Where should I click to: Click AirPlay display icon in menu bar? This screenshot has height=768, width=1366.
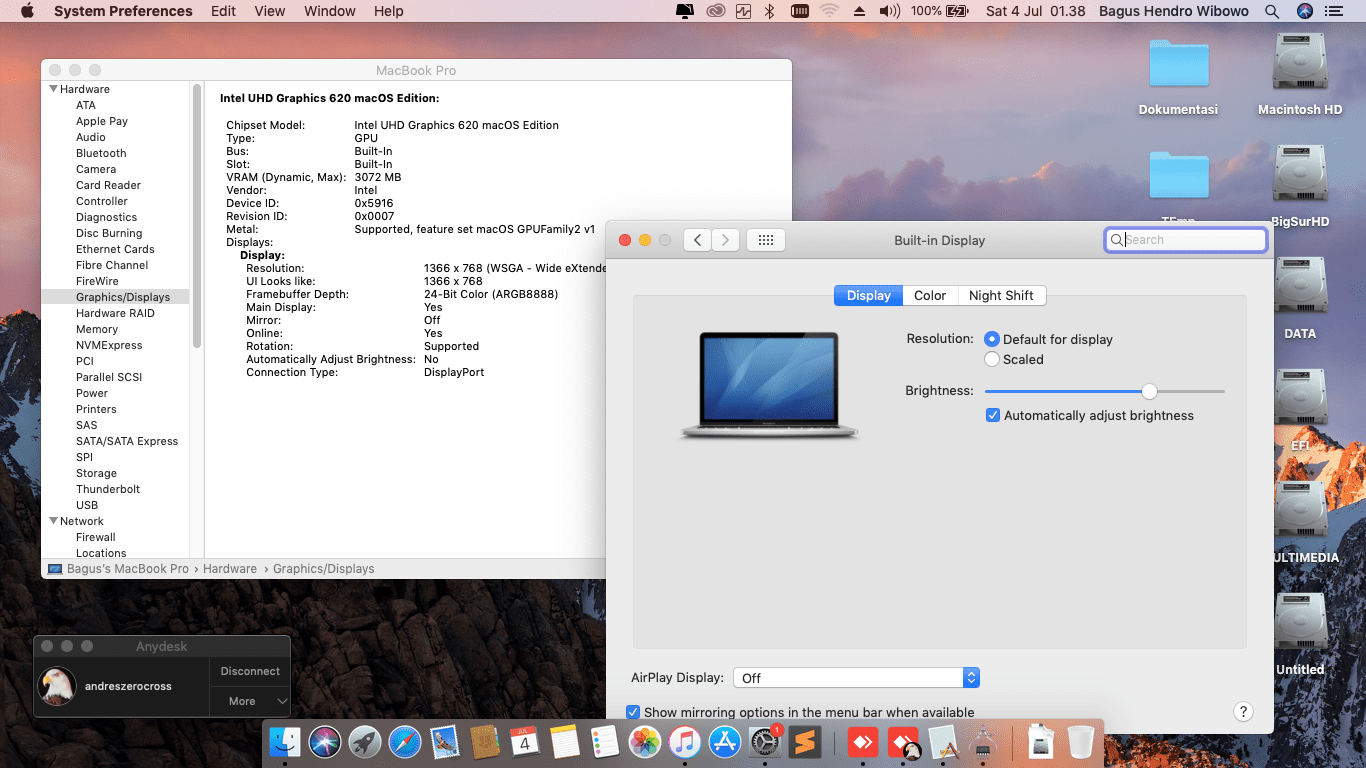point(685,11)
